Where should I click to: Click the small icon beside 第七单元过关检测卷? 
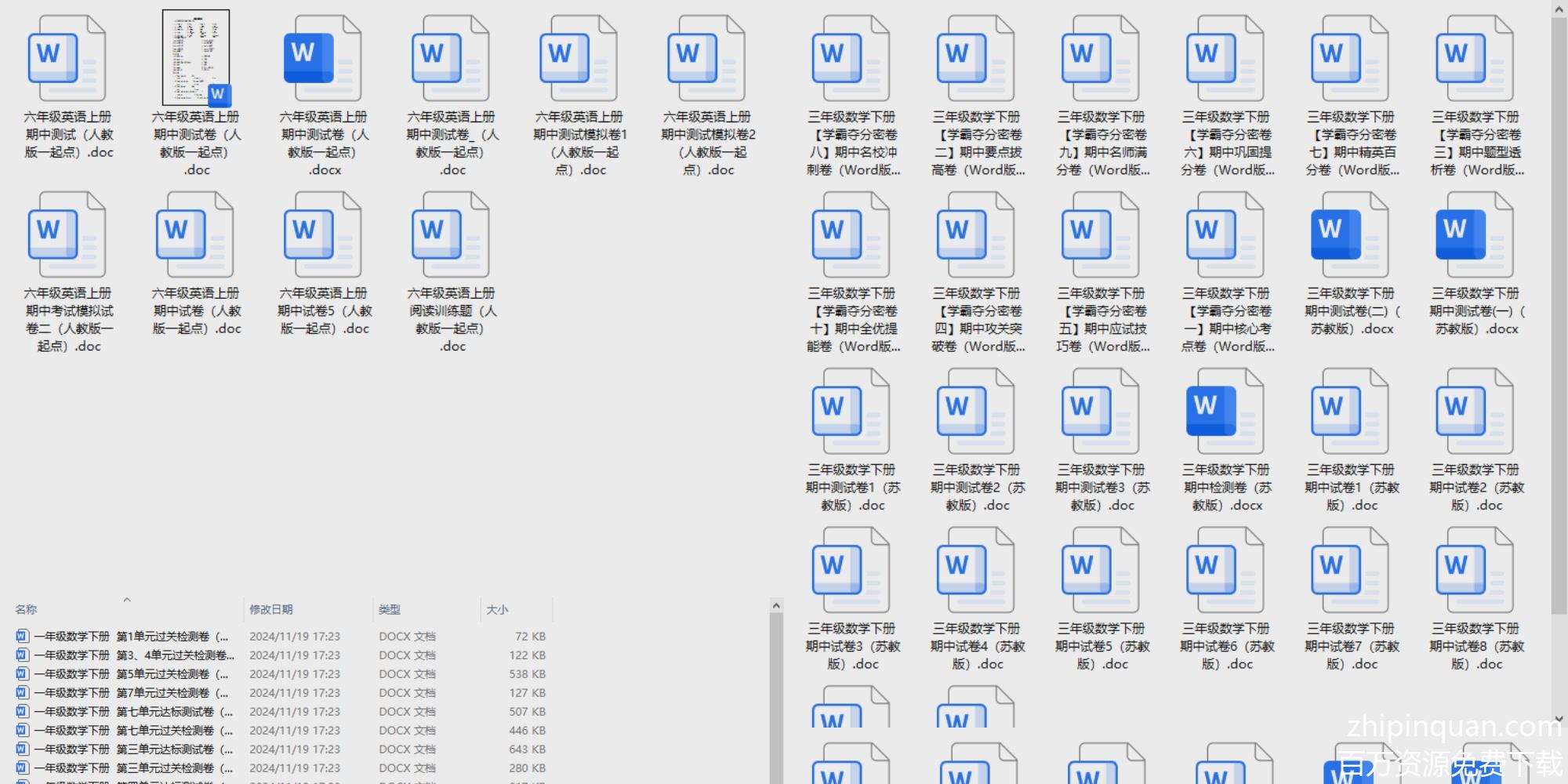22,731
